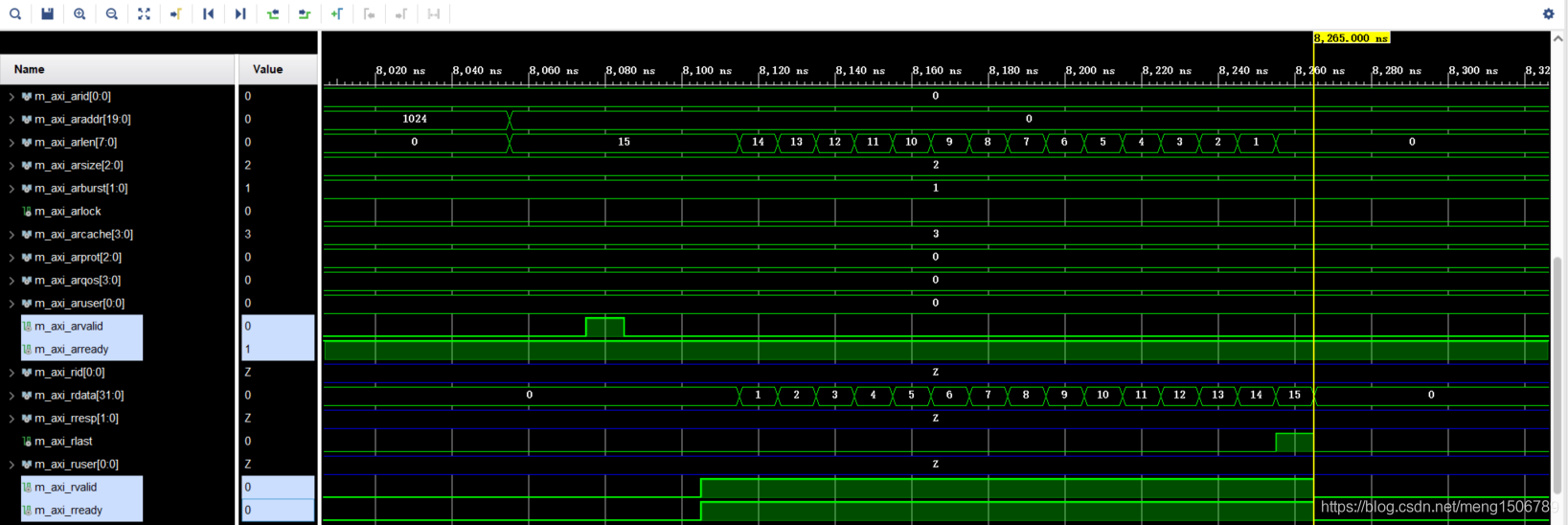Click the value cell of m_axi_arsize

pos(278,166)
